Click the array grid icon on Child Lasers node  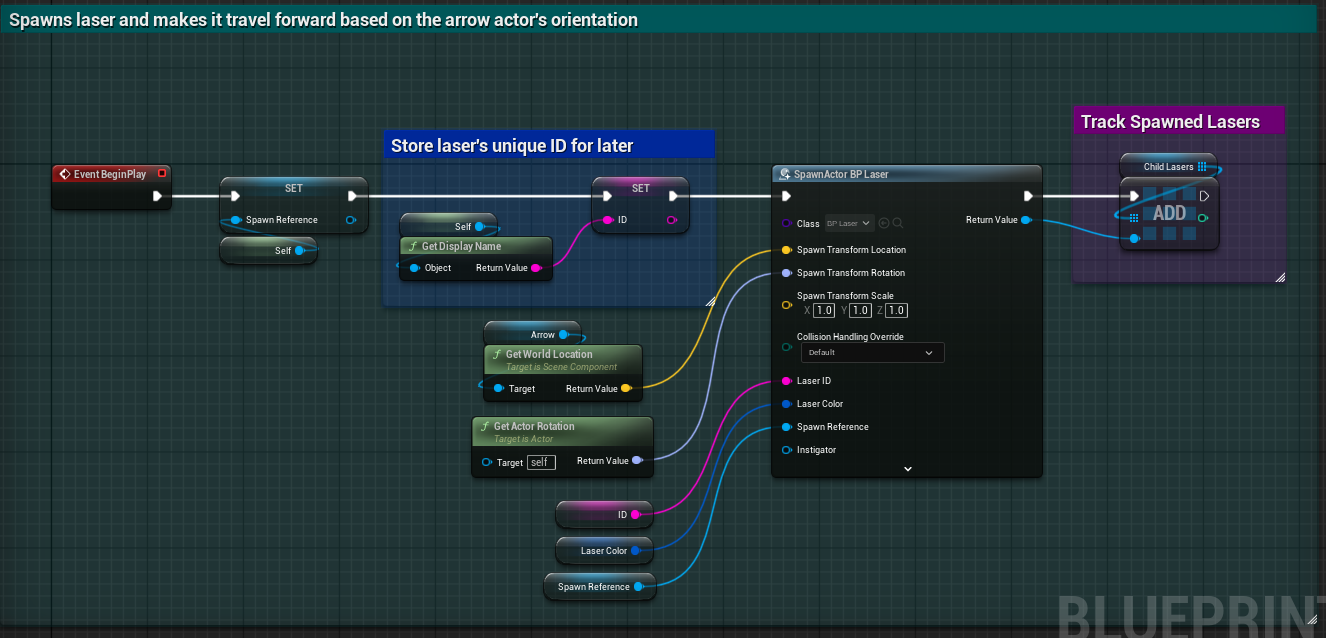[1203, 166]
